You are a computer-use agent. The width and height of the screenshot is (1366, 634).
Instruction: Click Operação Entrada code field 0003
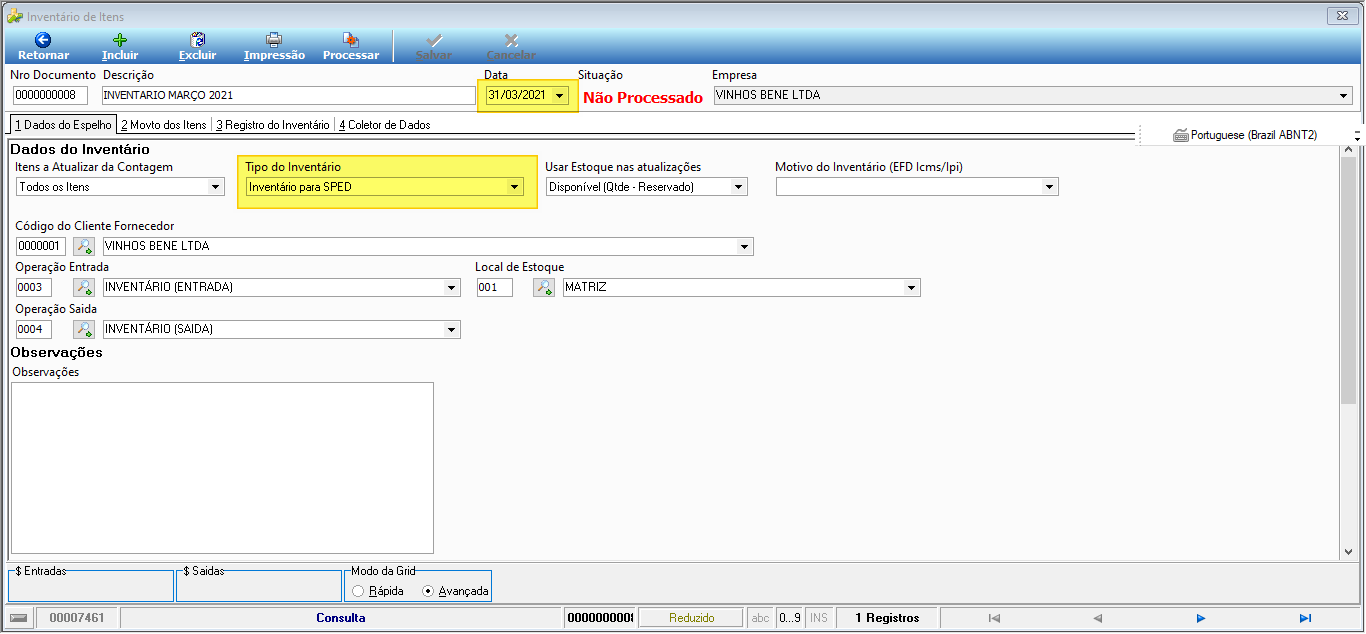(x=34, y=288)
